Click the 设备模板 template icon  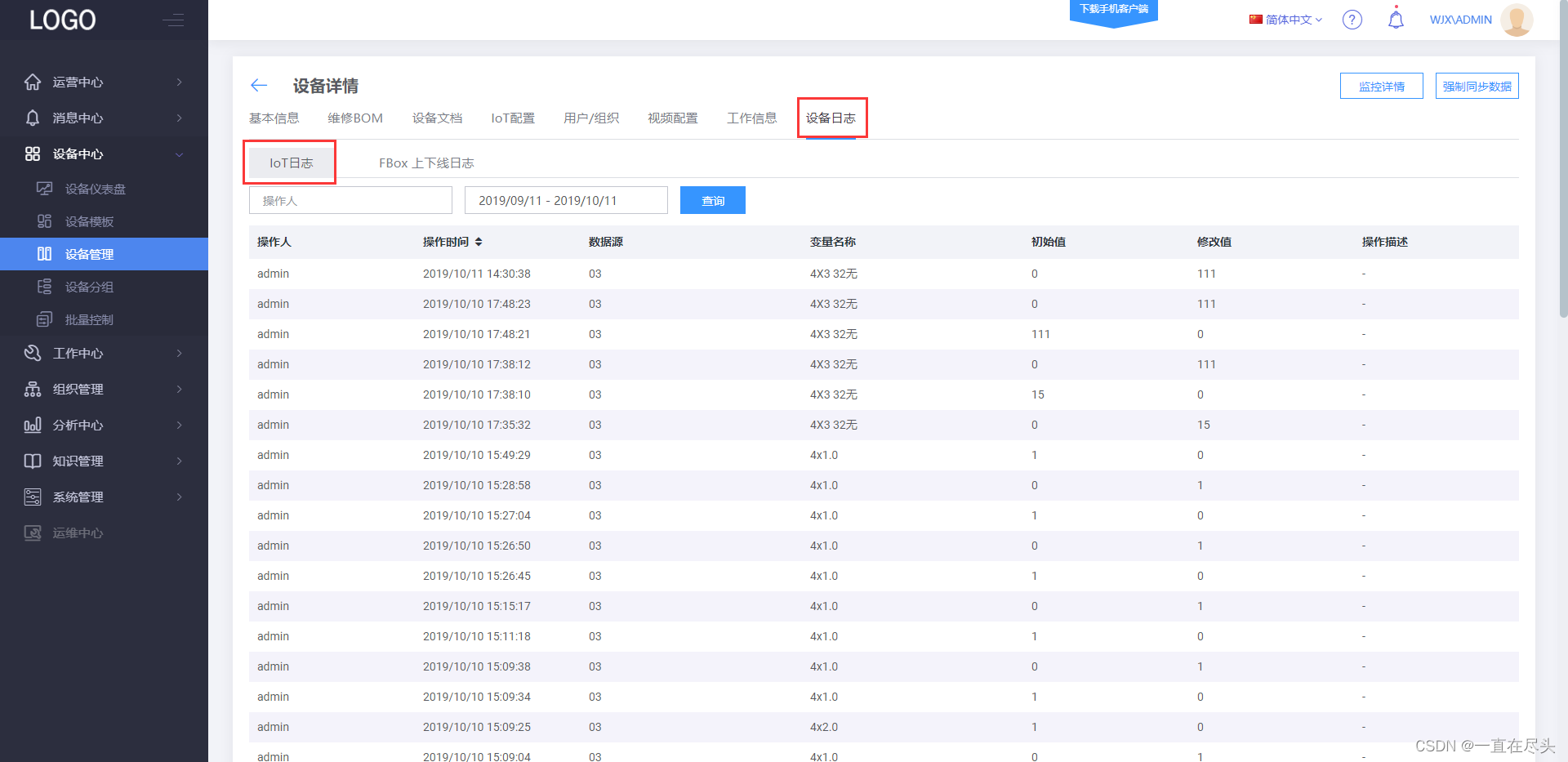click(45, 221)
